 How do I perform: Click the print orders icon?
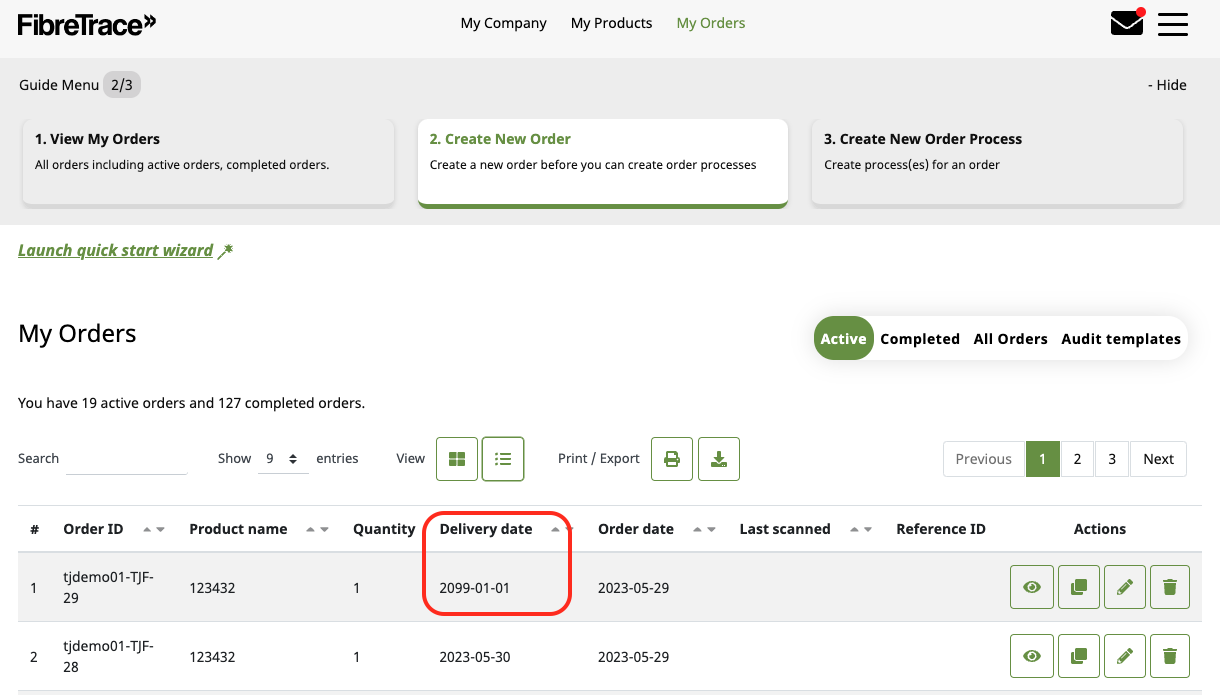click(672, 459)
